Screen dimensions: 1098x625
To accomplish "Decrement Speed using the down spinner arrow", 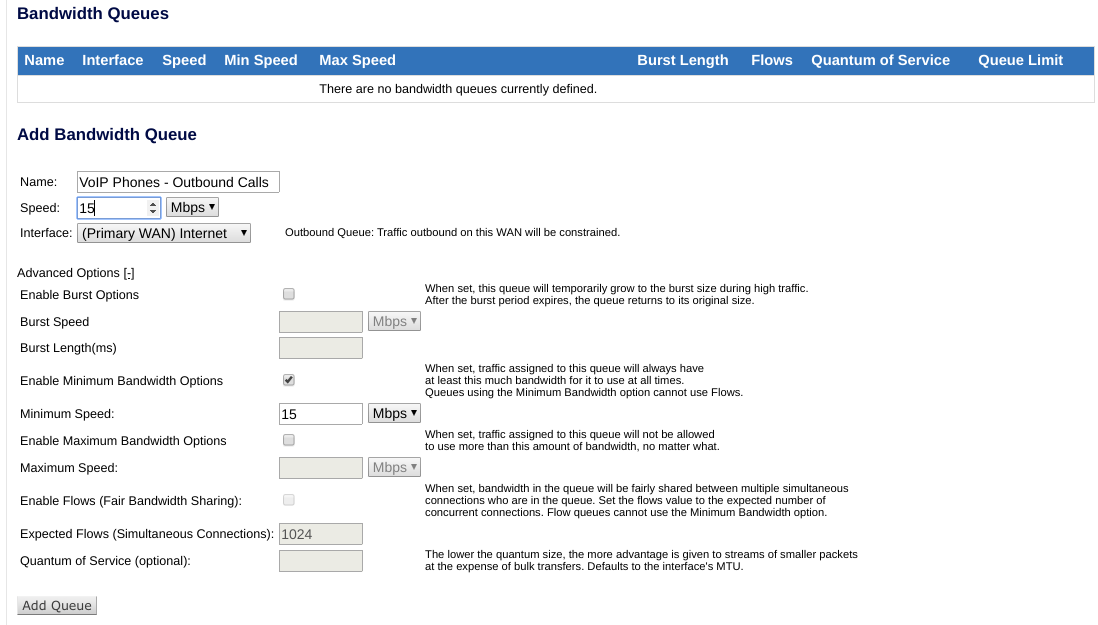I will coord(155,211).
